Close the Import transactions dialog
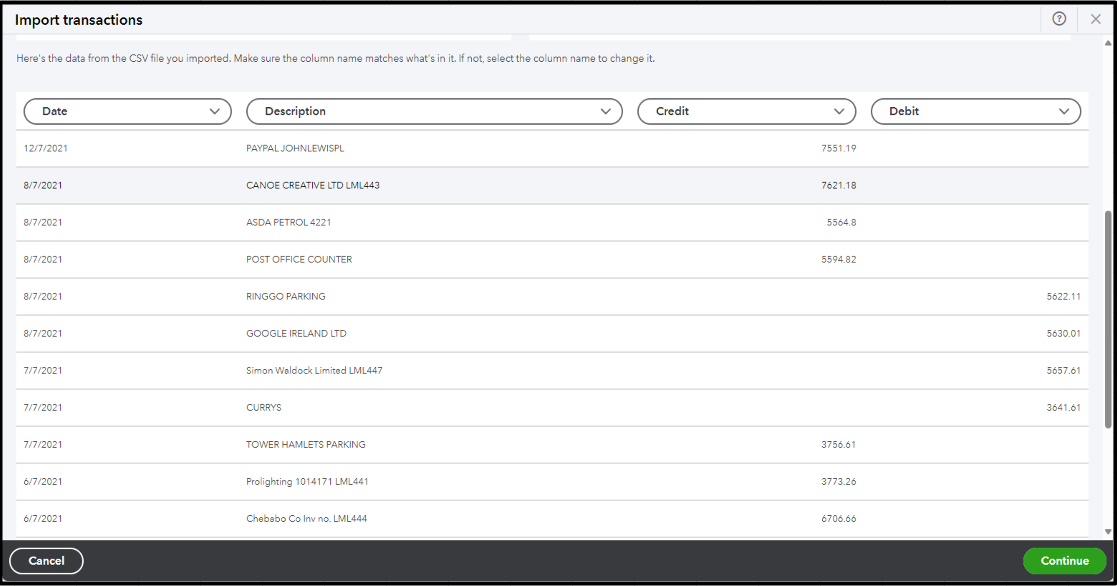Screen dimensions: 1117x586 pos(1096,19)
